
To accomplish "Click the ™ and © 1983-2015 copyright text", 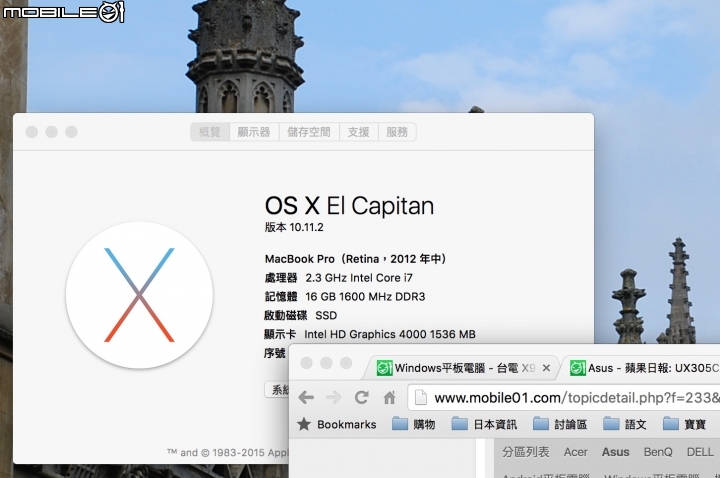I will coord(228,453).
